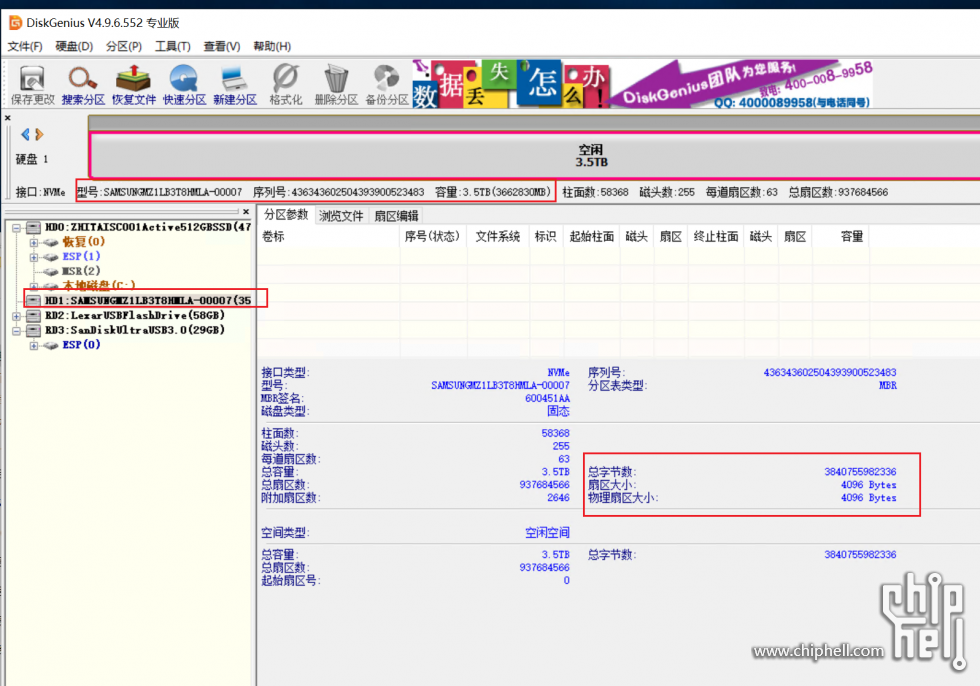This screenshot has height=686, width=980.
Task: Expand the 恢复(0) partition node
Action: point(34,242)
